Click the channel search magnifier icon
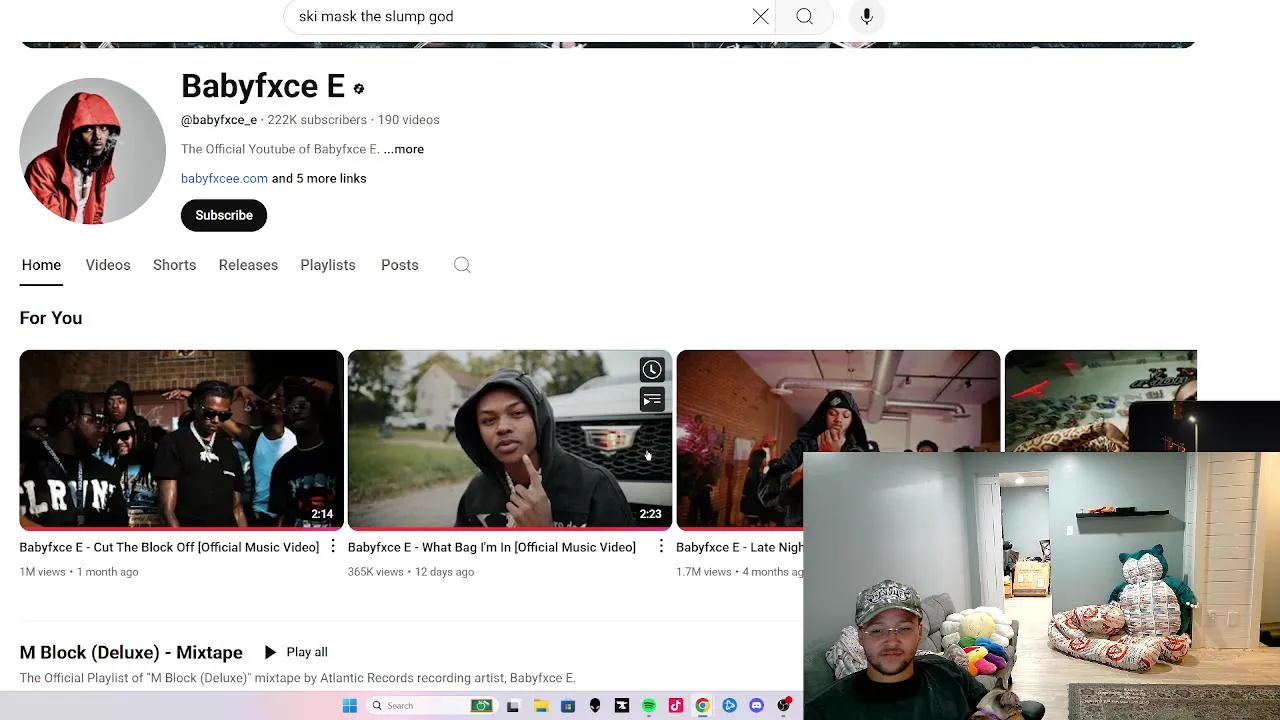Screen dimensions: 1280x720 (462, 265)
